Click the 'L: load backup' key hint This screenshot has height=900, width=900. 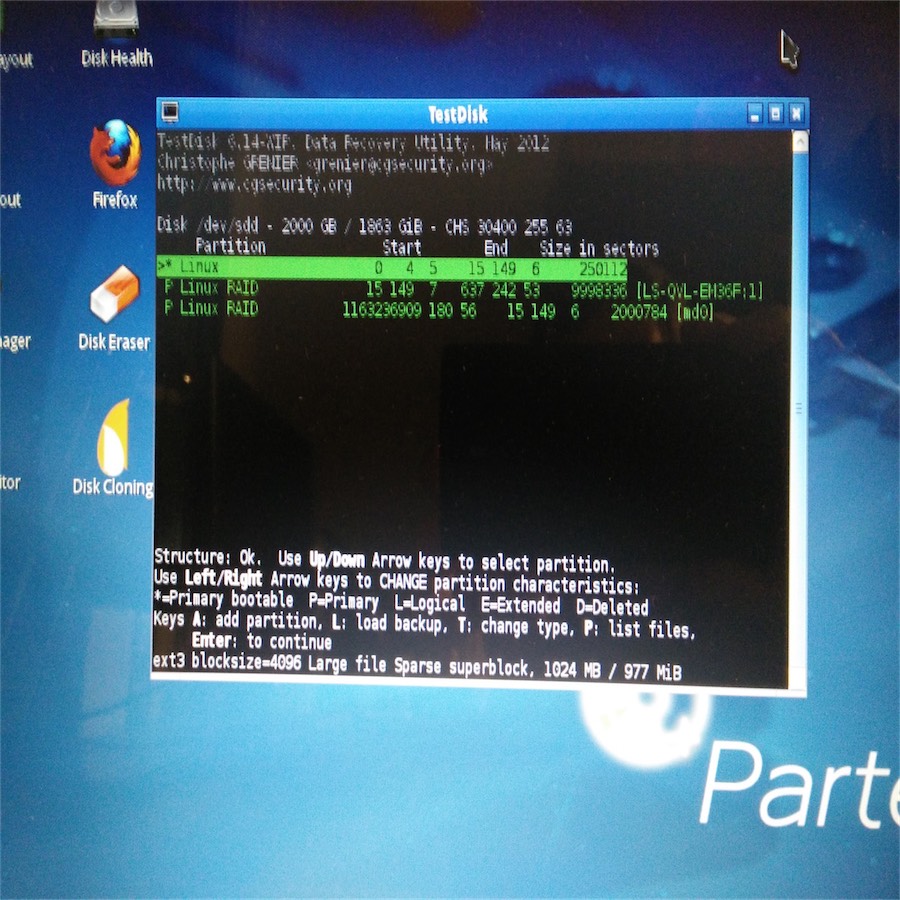point(390,623)
